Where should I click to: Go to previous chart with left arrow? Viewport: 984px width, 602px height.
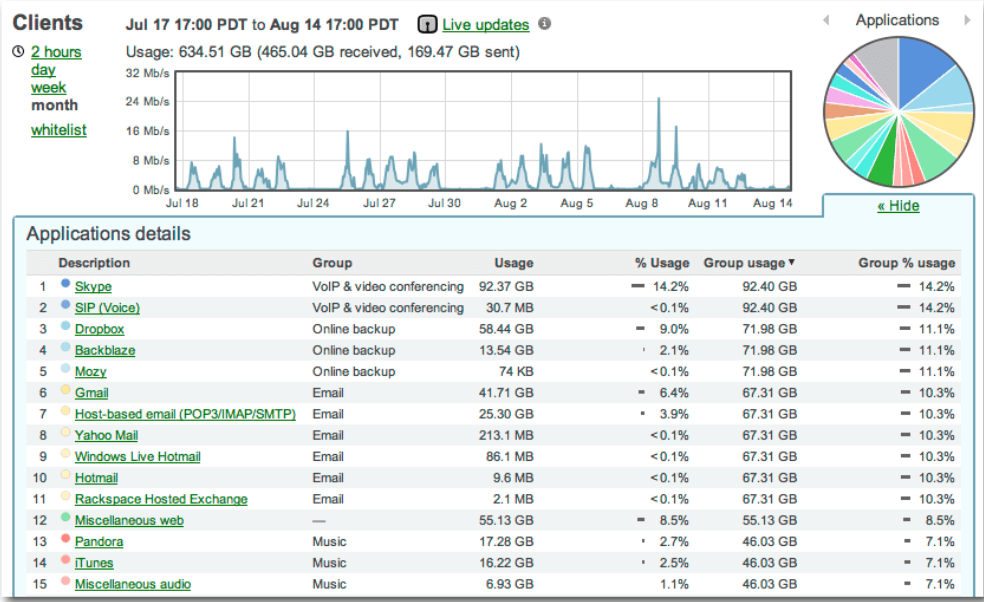(x=826, y=20)
